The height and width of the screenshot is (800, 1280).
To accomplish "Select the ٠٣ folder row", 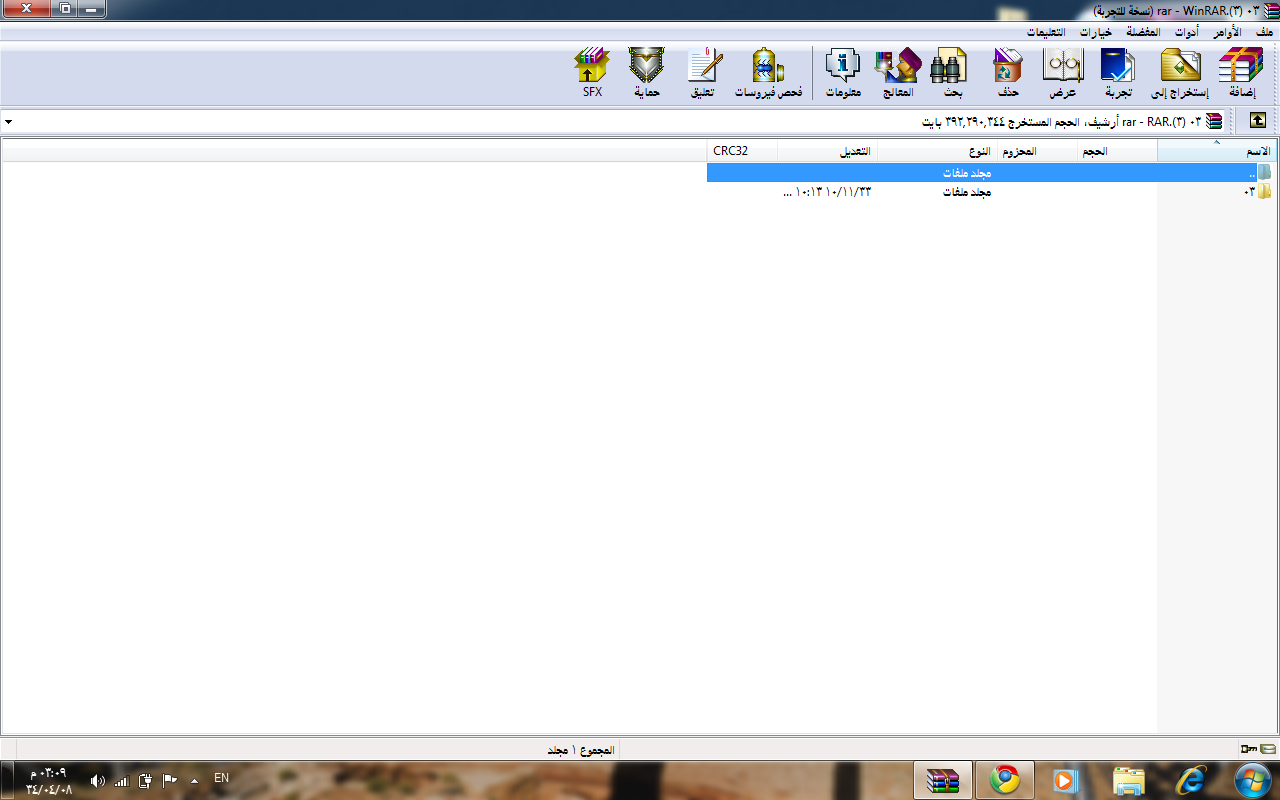I will (x=990, y=191).
